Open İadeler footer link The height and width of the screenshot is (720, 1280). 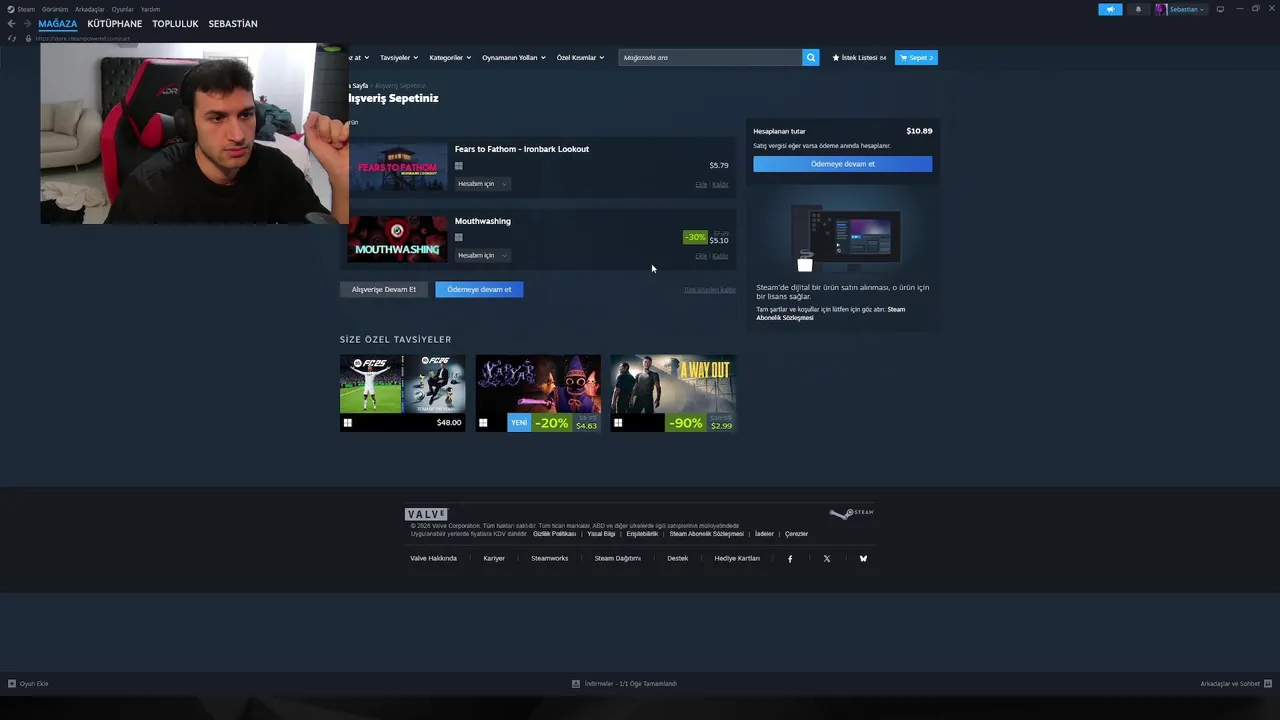tap(764, 534)
